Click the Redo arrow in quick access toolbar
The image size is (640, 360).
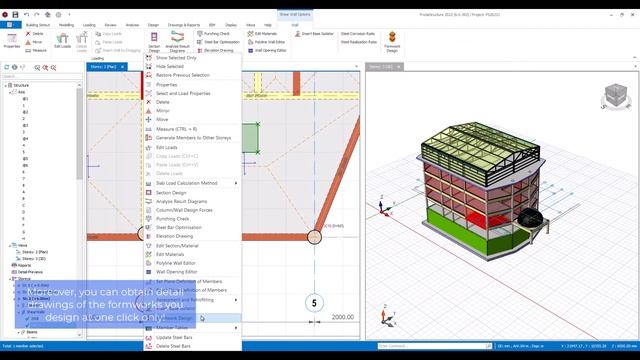37,15
